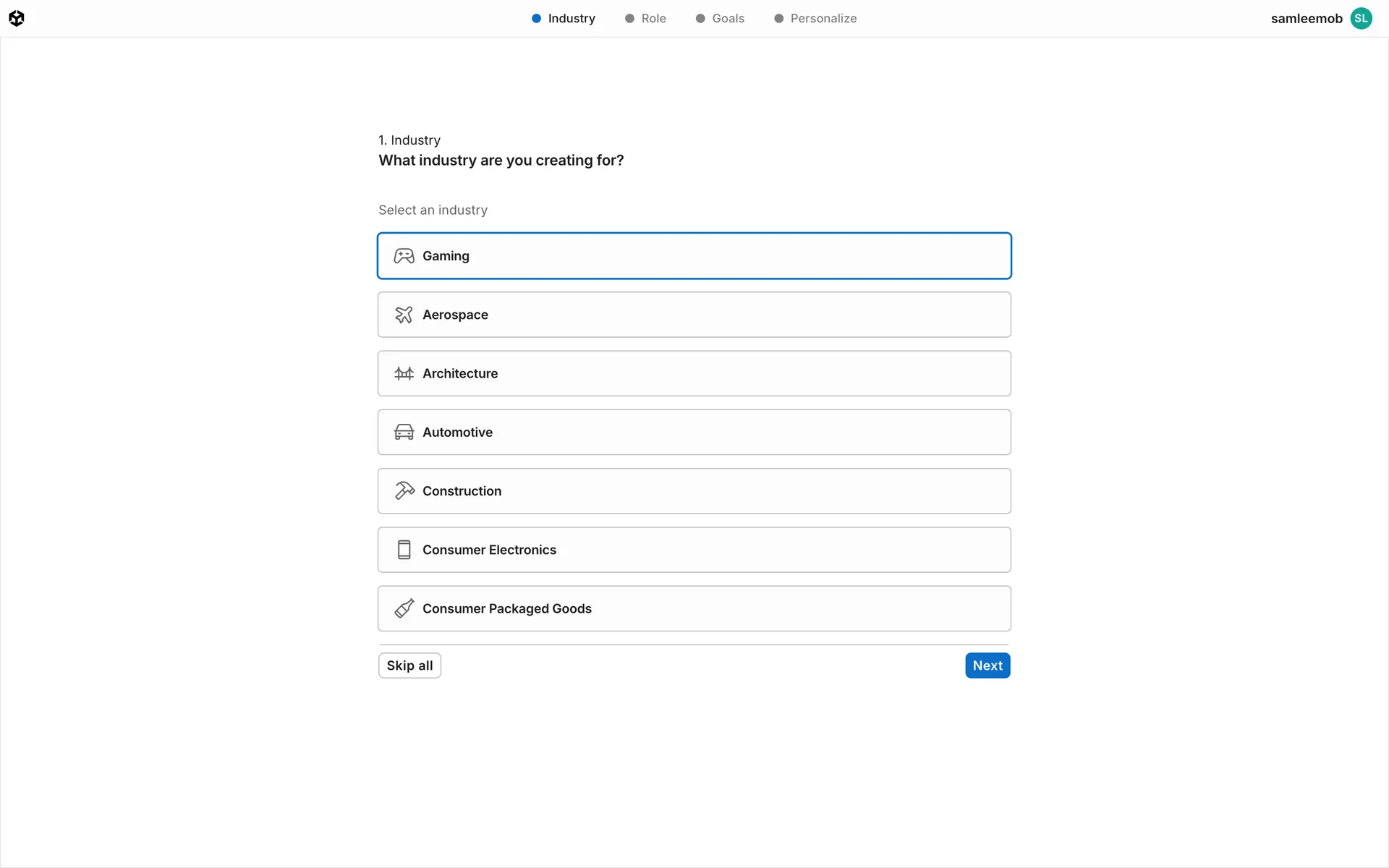Screen dimensions: 1389x868
Task: Jump to the Goals step
Action: pyautogui.click(x=721, y=18)
